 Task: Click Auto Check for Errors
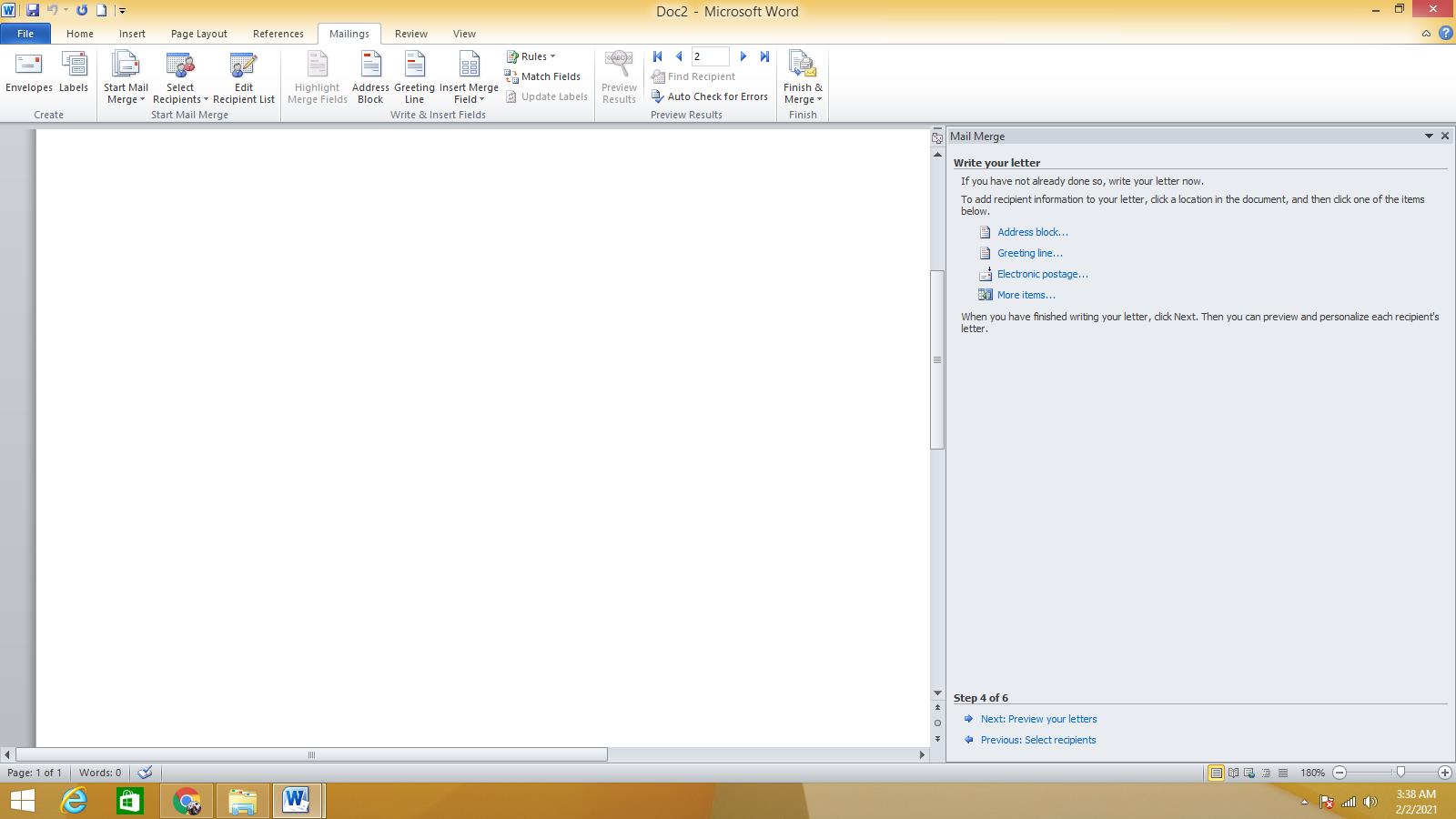point(710,96)
